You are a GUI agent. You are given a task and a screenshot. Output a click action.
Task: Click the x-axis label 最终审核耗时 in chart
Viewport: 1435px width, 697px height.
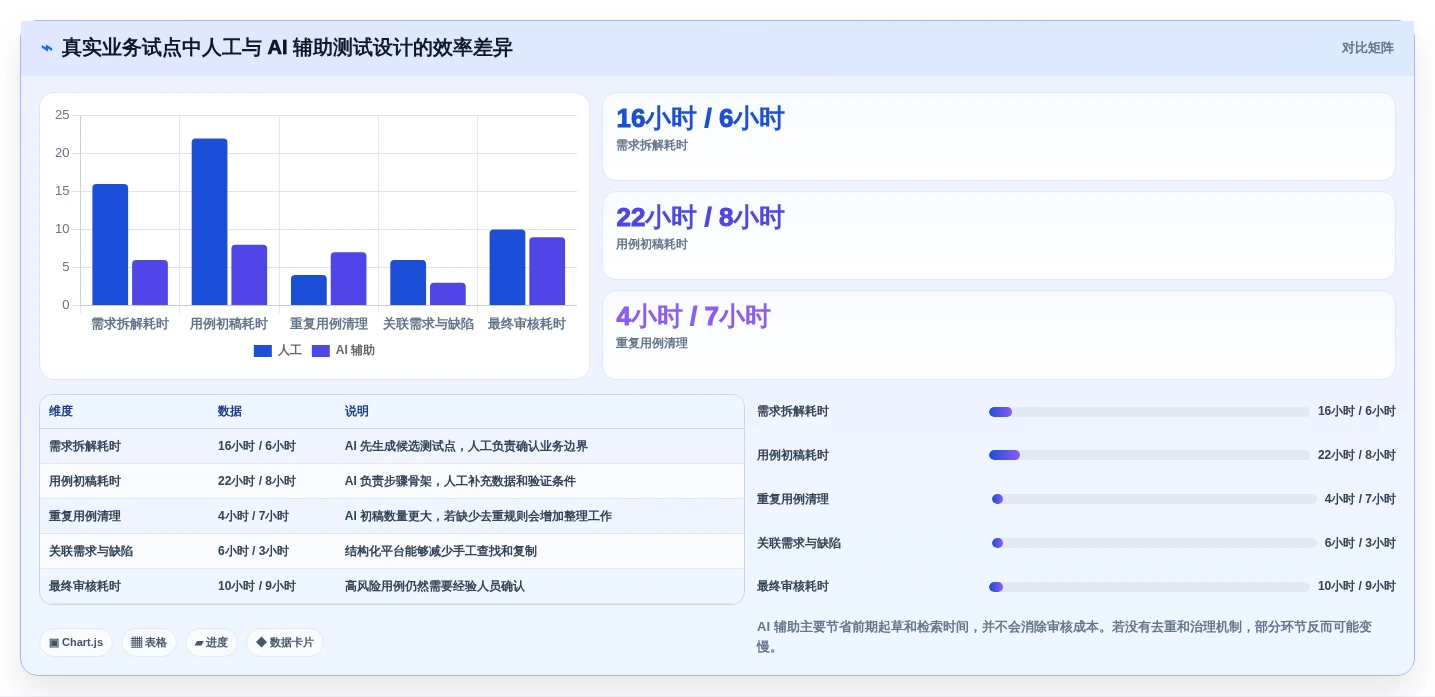click(x=527, y=324)
